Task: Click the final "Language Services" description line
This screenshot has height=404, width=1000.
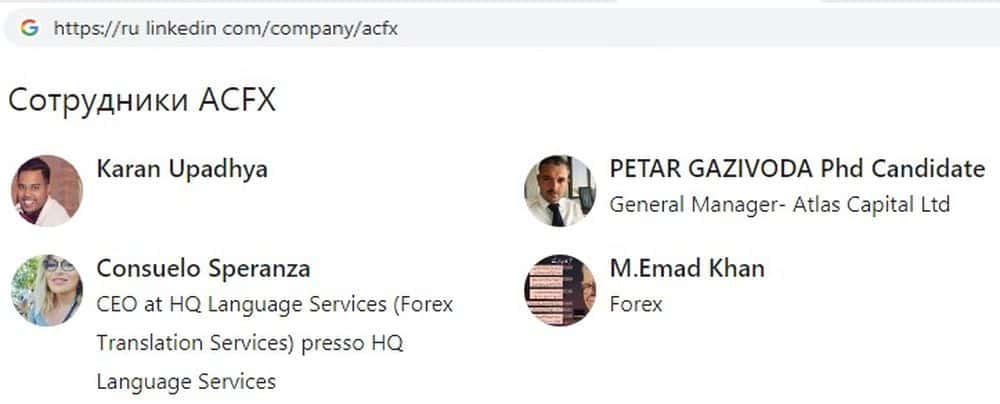Action: click(x=185, y=381)
